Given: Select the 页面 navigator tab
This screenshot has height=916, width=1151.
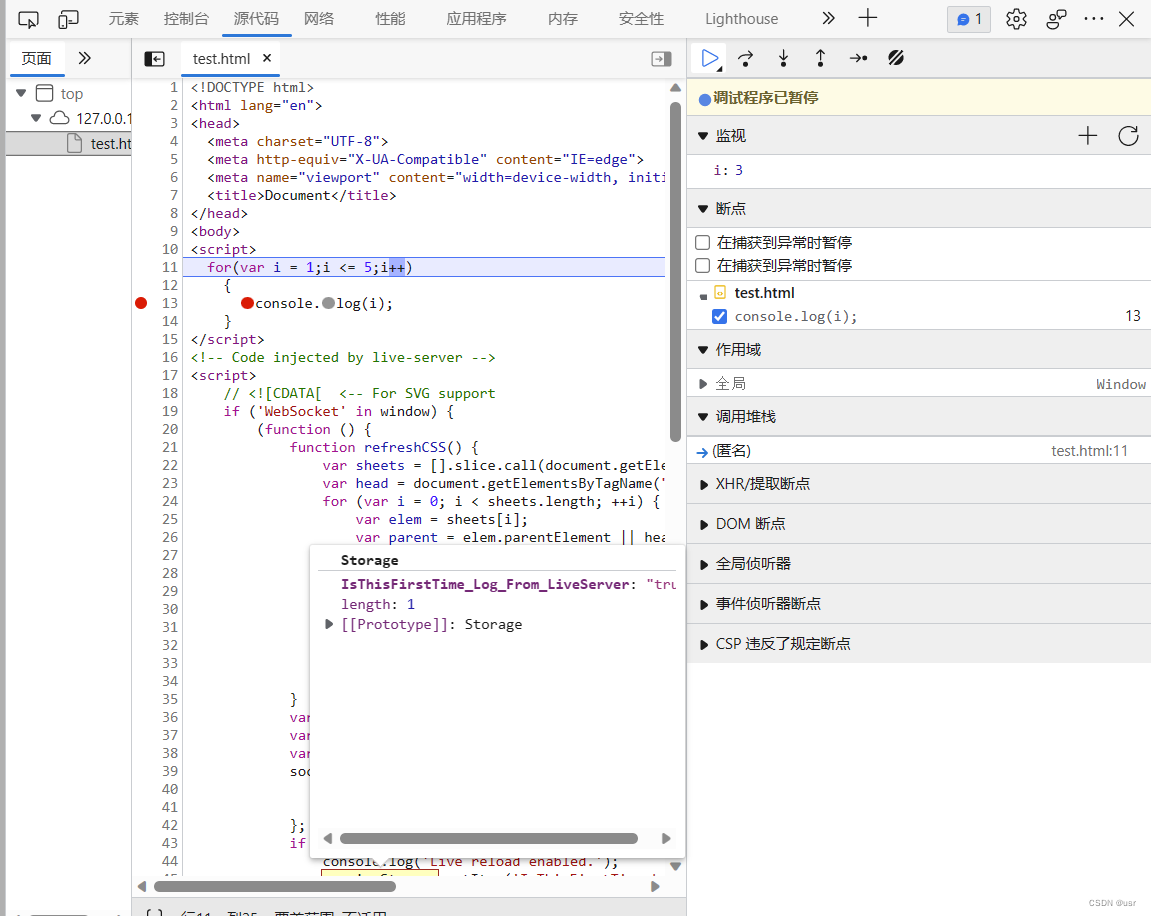Looking at the screenshot, I should pos(37,59).
